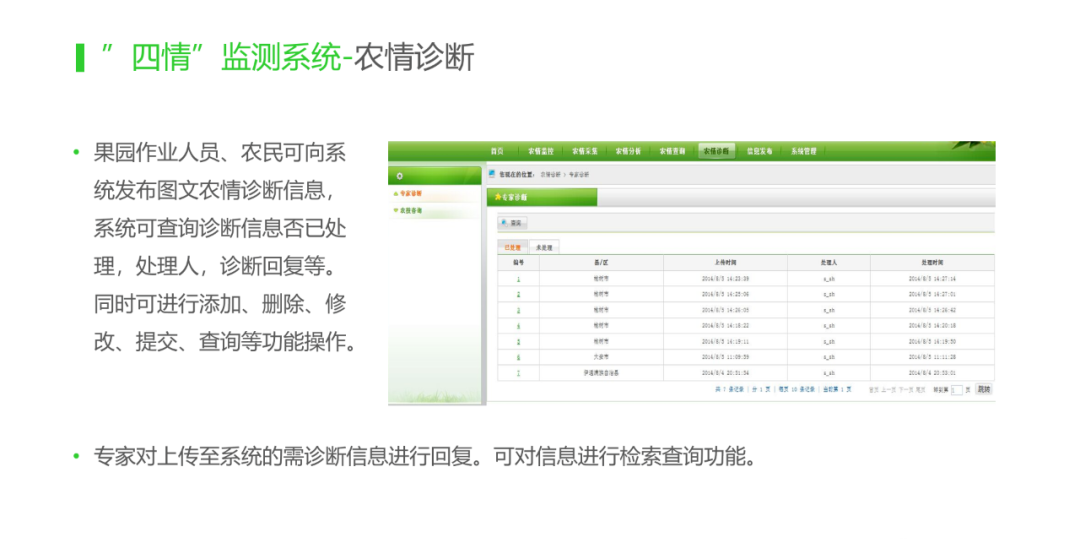
Task: Select 专家诊断 in the left sidebar
Action: click(x=409, y=194)
